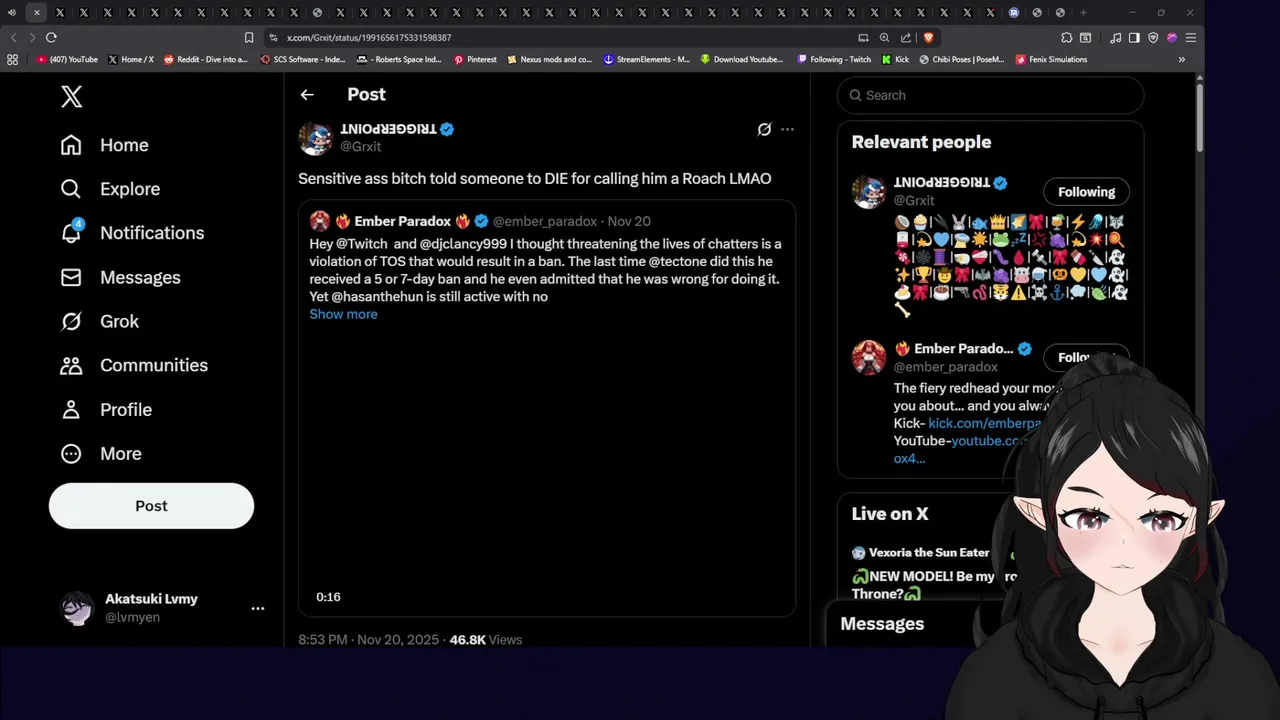The width and height of the screenshot is (1280, 720).
Task: Open the Brave VPN shield icon
Action: (1153, 37)
